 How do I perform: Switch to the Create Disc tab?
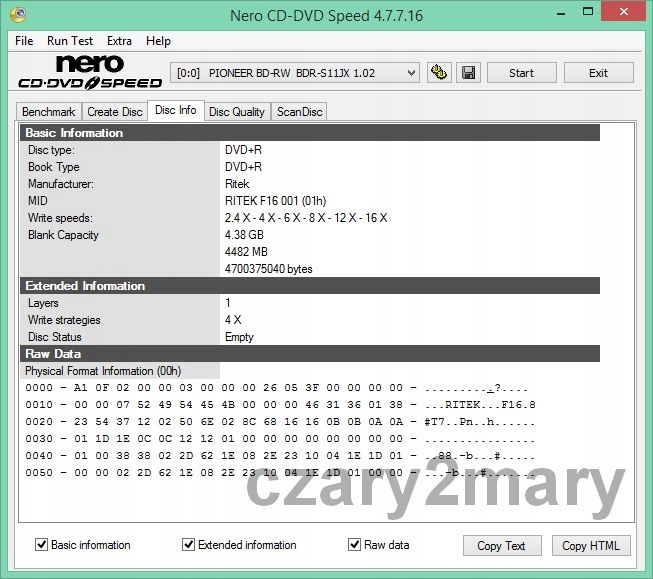(x=115, y=112)
